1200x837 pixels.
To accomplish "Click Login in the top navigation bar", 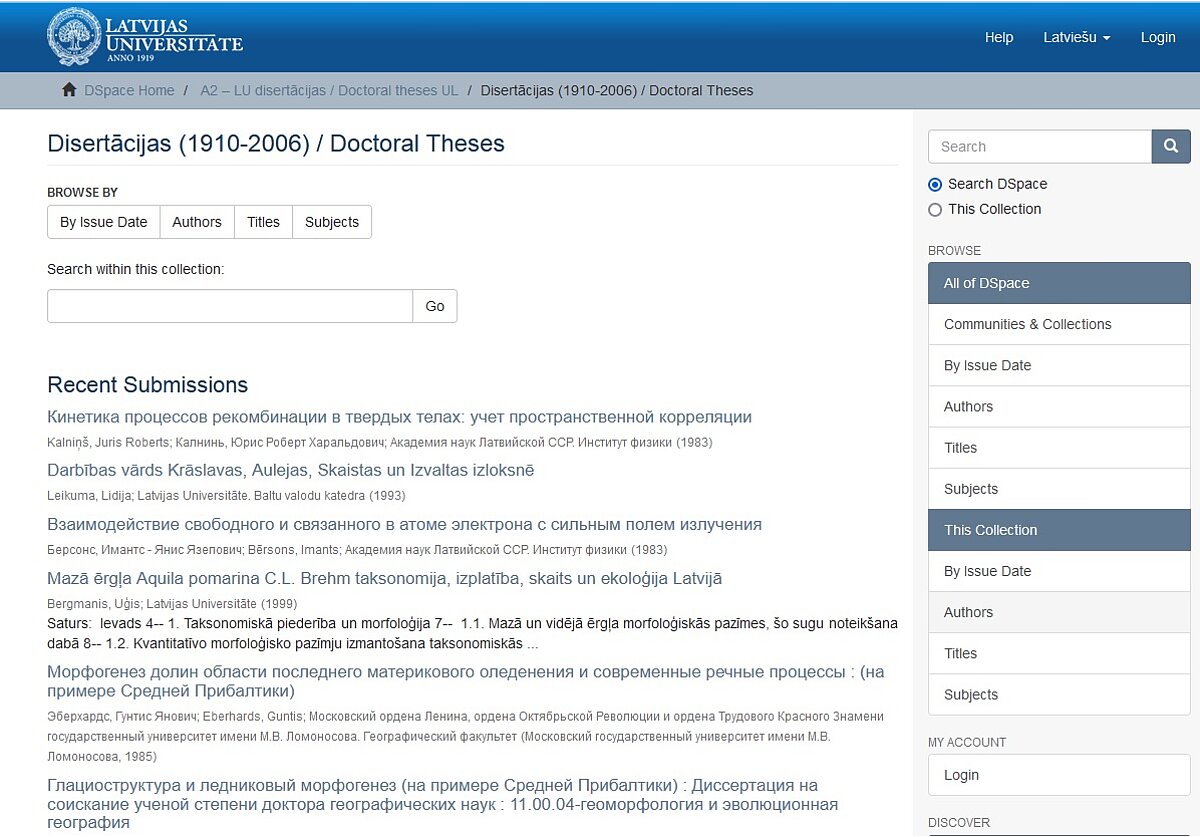I will click(1158, 37).
